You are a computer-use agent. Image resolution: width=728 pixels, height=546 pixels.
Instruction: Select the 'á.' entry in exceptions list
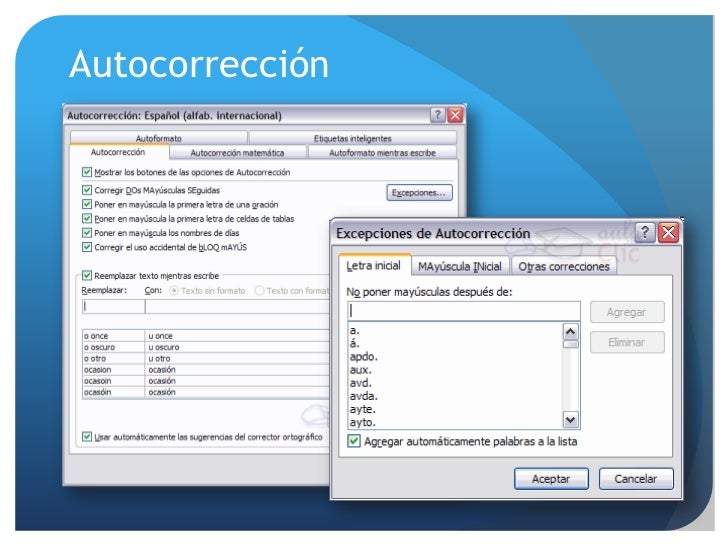coord(455,344)
